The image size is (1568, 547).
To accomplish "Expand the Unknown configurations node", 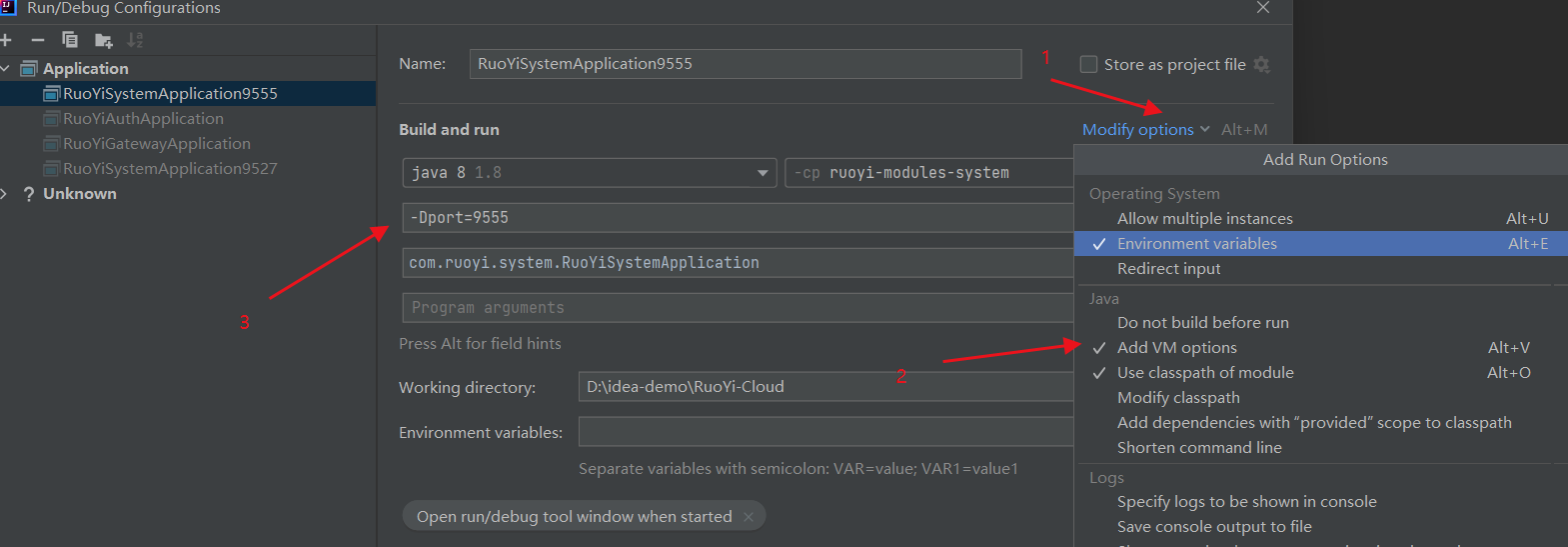I will 6,194.
